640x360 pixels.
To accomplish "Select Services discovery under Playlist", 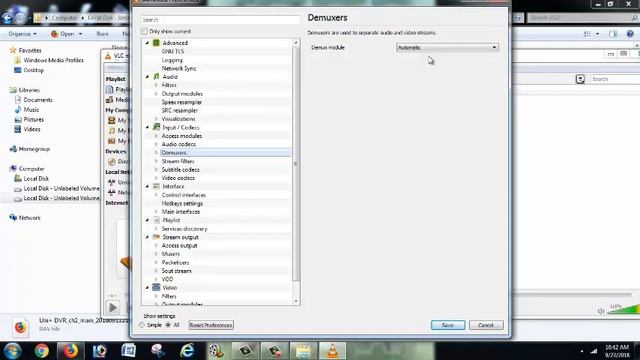I will pyautogui.click(x=184, y=229).
